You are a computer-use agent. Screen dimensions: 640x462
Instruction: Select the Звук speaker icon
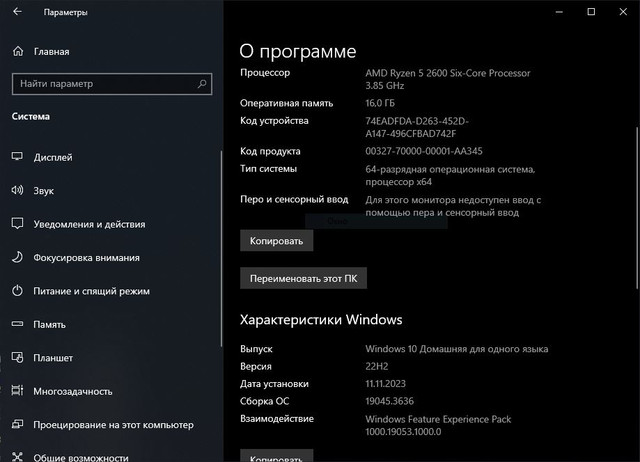coord(17,190)
